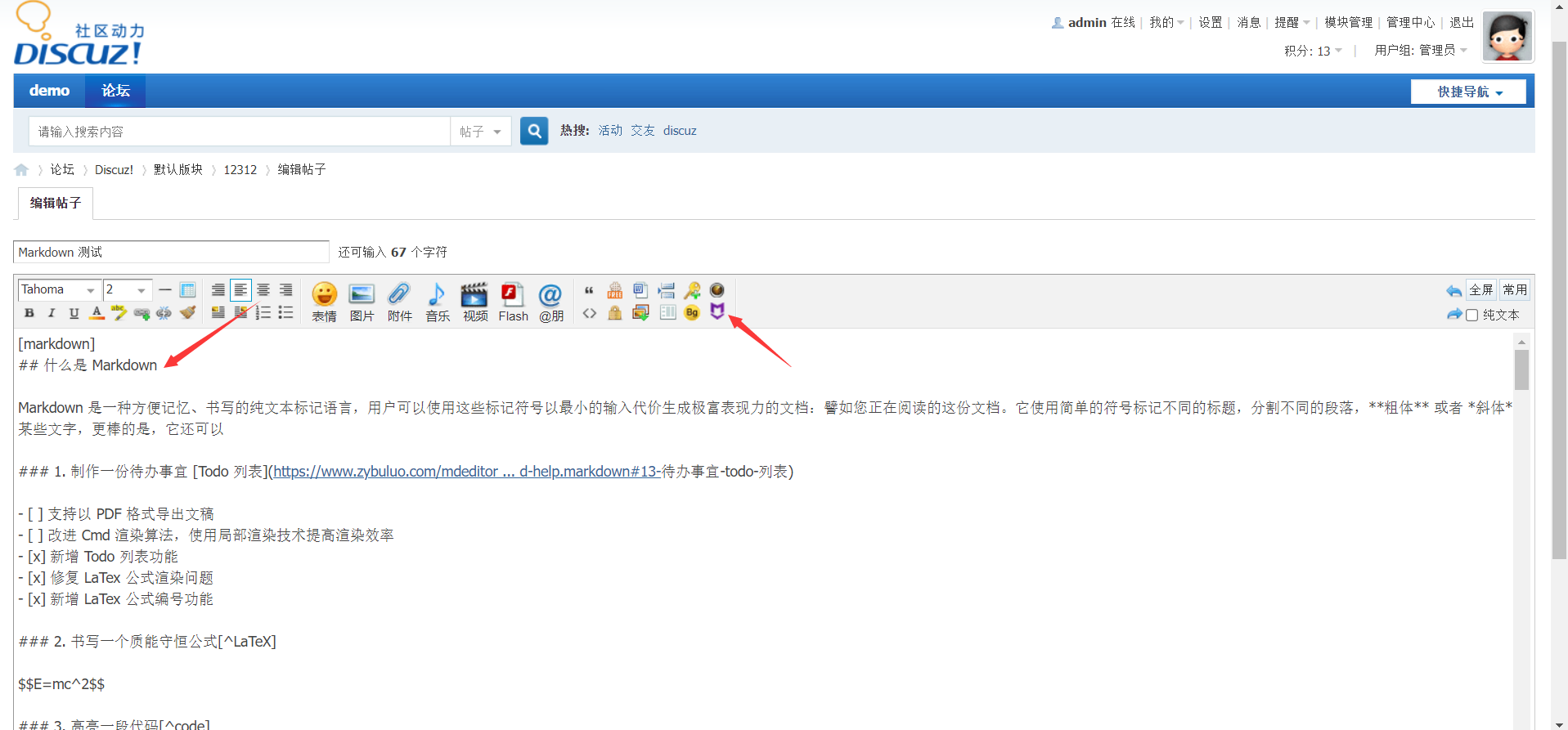Image resolution: width=1568 pixels, height=730 pixels.
Task: Toggle italic text formatting
Action: [x=52, y=312]
